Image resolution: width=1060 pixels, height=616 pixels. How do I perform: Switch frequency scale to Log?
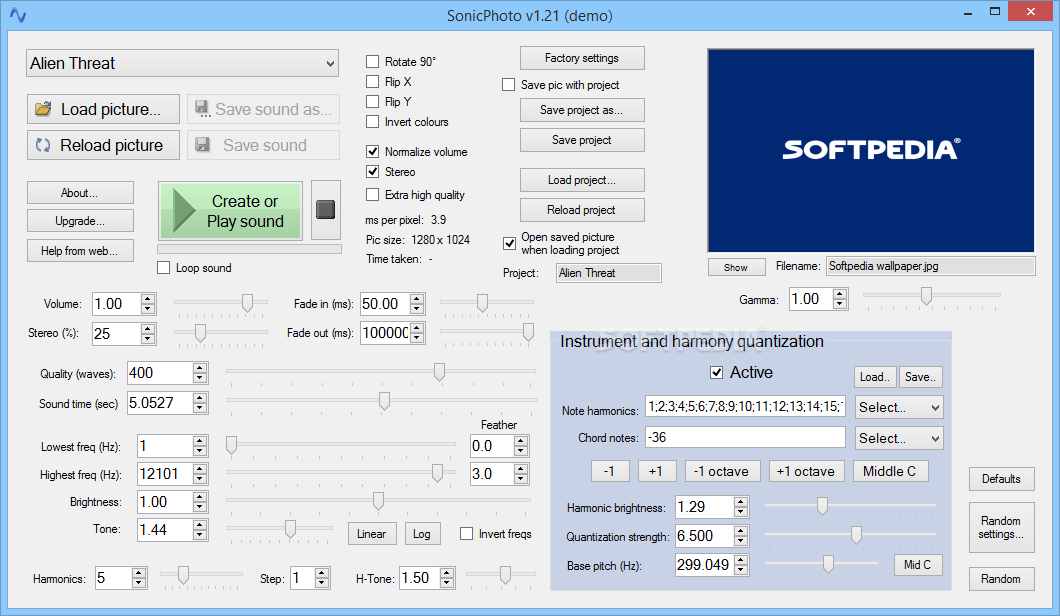click(422, 534)
